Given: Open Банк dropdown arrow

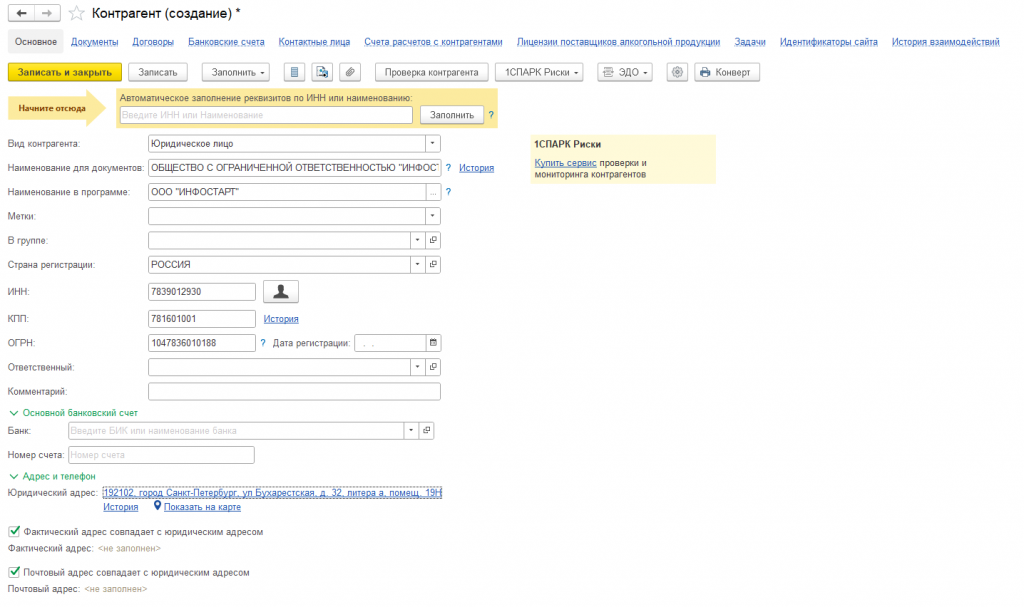Looking at the screenshot, I should pos(411,431).
